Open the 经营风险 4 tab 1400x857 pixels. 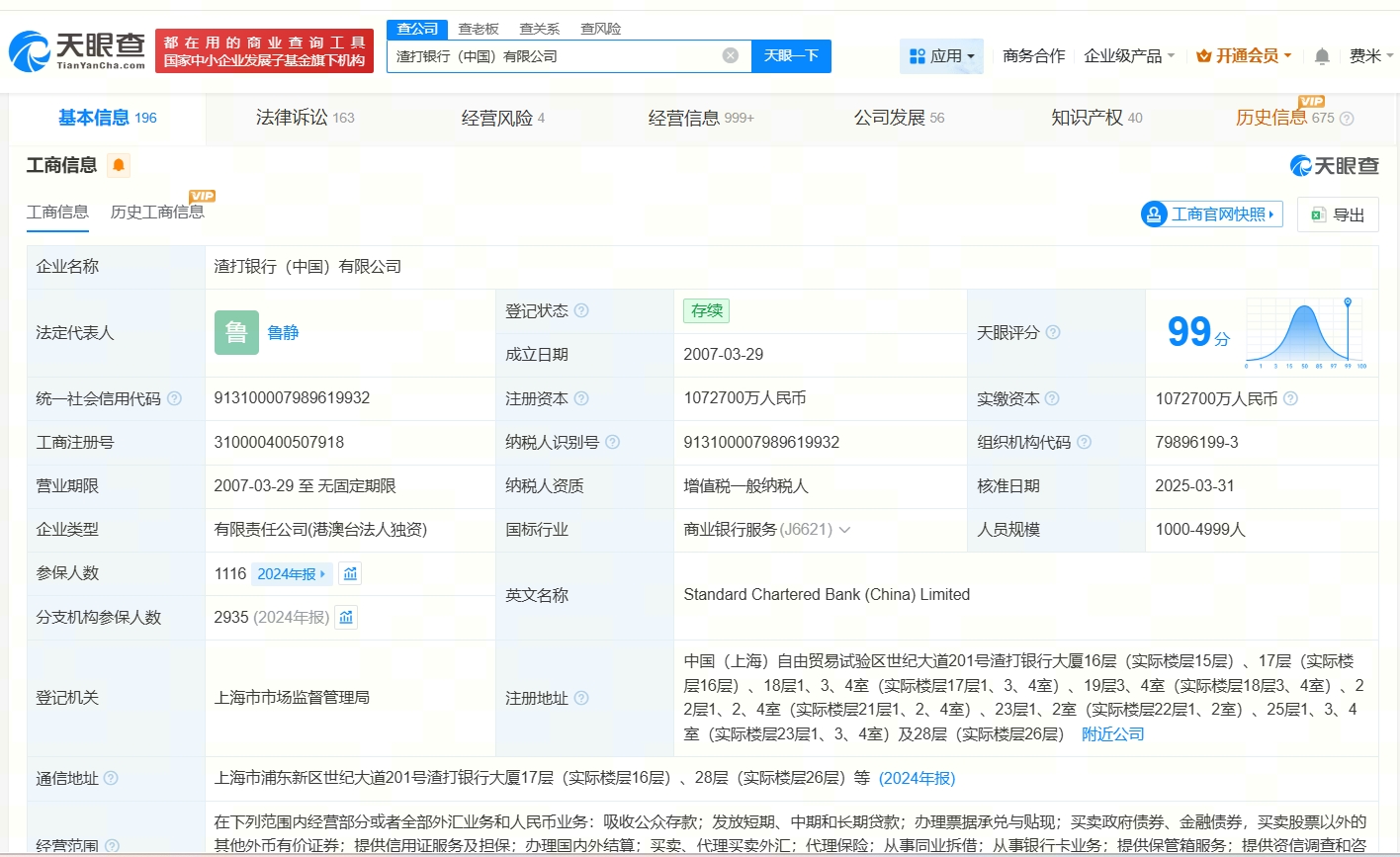point(503,118)
